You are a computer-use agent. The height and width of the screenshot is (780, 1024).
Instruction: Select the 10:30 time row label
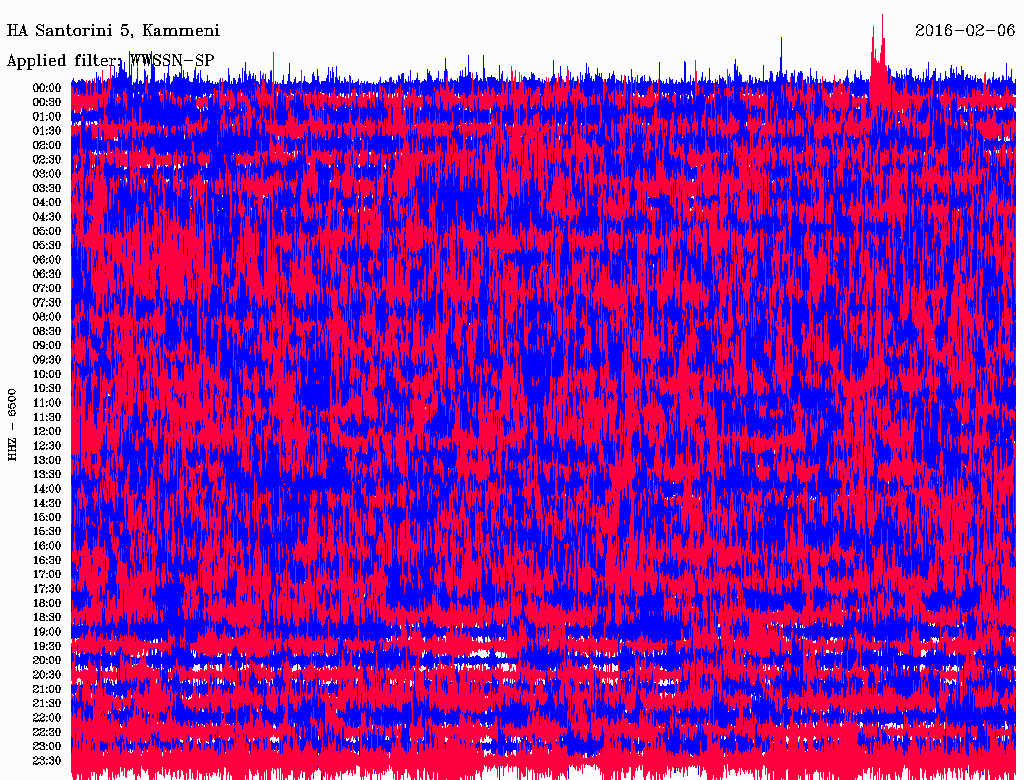click(46, 388)
